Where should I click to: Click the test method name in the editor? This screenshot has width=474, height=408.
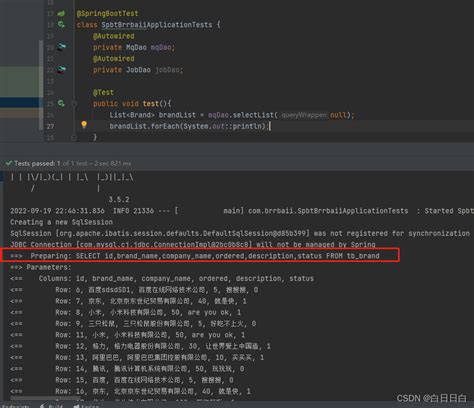(x=151, y=104)
